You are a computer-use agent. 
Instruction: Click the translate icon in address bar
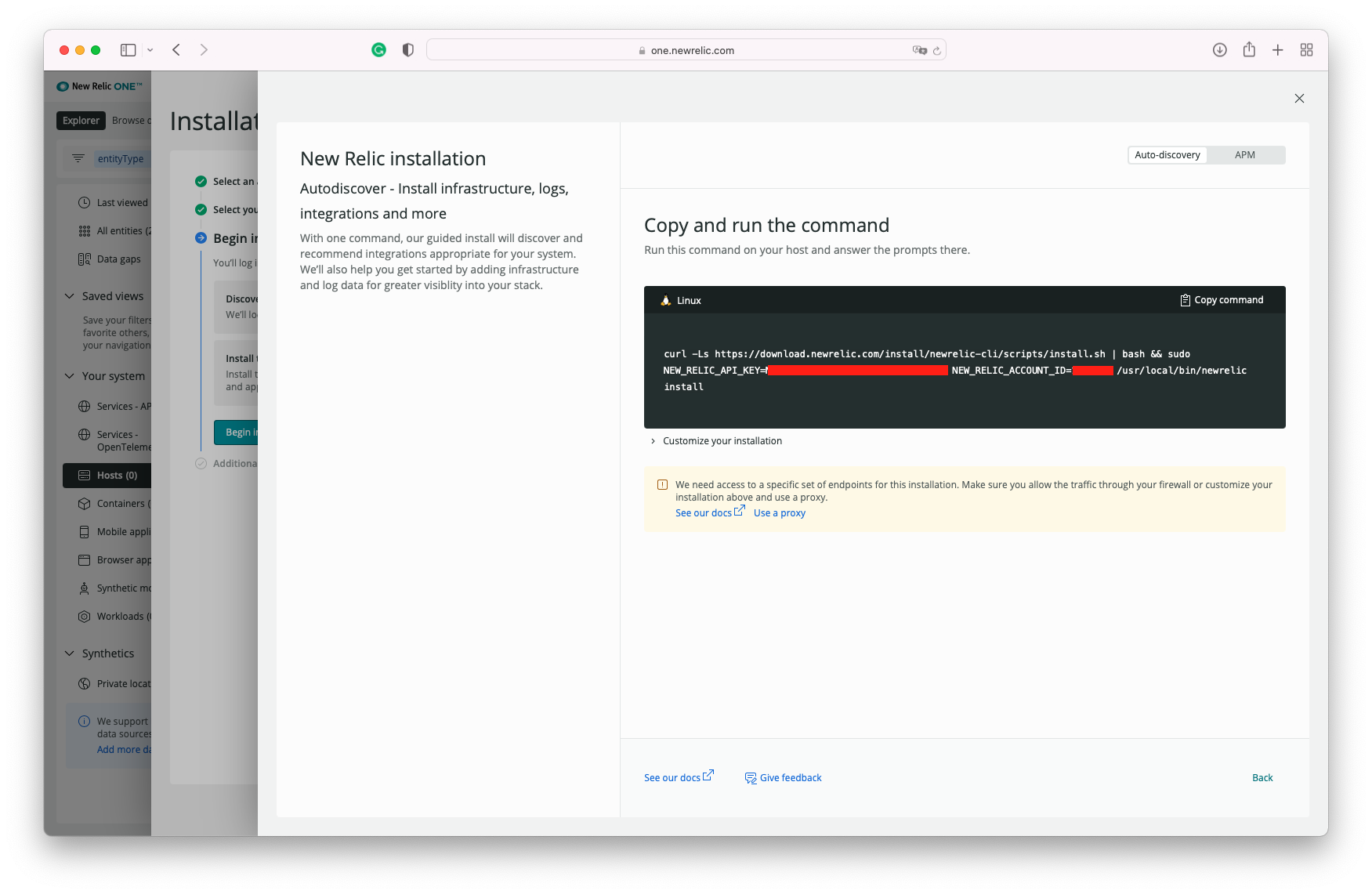pos(919,50)
